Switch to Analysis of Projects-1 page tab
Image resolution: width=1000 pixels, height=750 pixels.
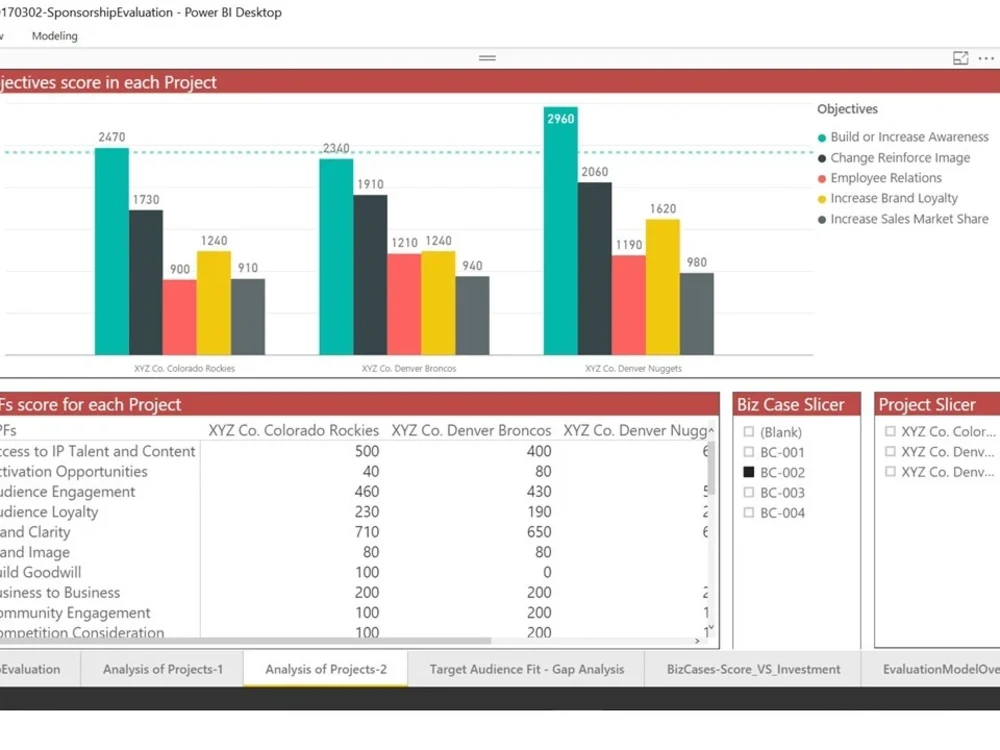click(x=163, y=669)
